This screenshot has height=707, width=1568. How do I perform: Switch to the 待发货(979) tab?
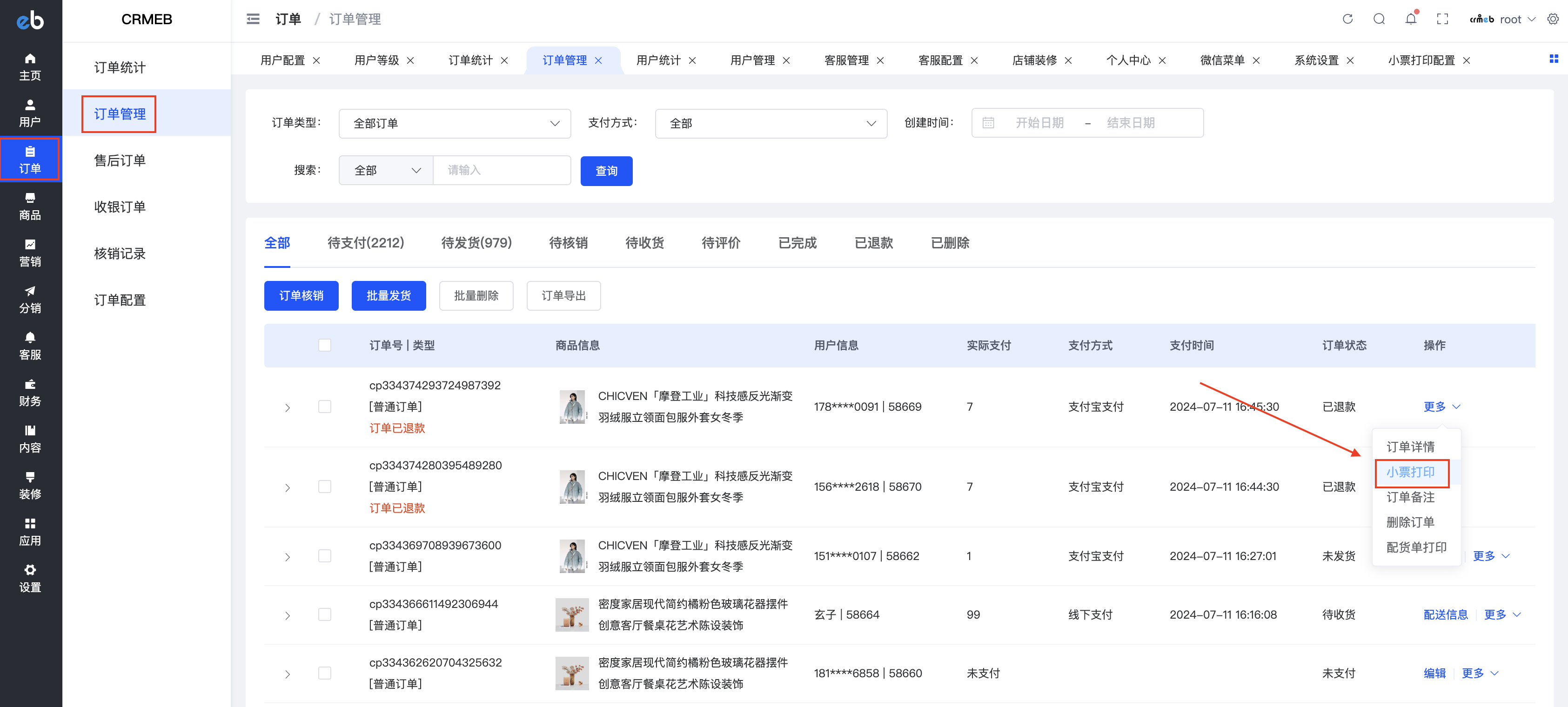[x=476, y=243]
